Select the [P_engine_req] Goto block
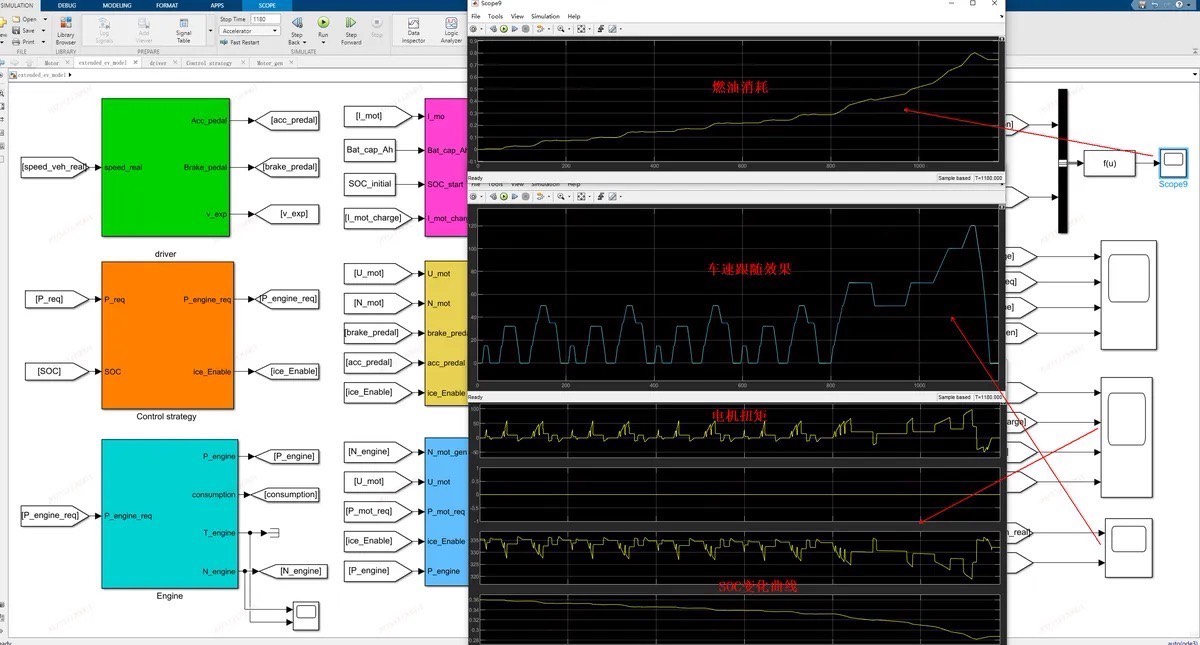This screenshot has height=645, width=1200. (x=290, y=298)
